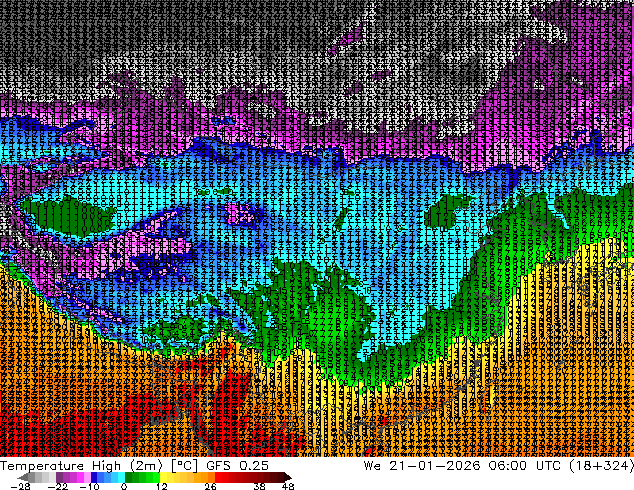Click the bright red legend swatch above 26
Viewport: 634px width, 490px height.
pyautogui.click(x=218, y=477)
